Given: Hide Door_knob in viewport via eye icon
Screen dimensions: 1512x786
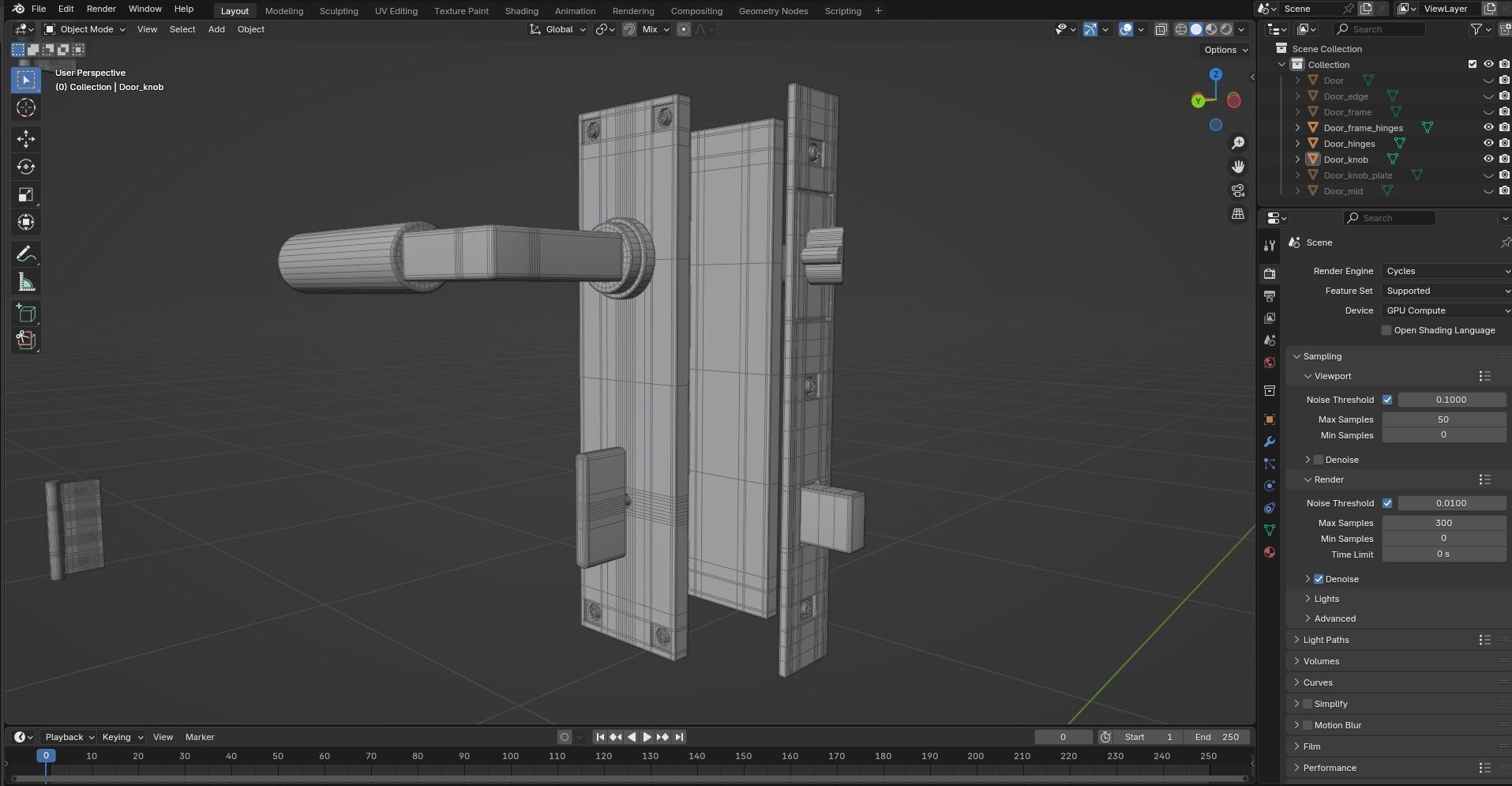Looking at the screenshot, I should coord(1488,159).
